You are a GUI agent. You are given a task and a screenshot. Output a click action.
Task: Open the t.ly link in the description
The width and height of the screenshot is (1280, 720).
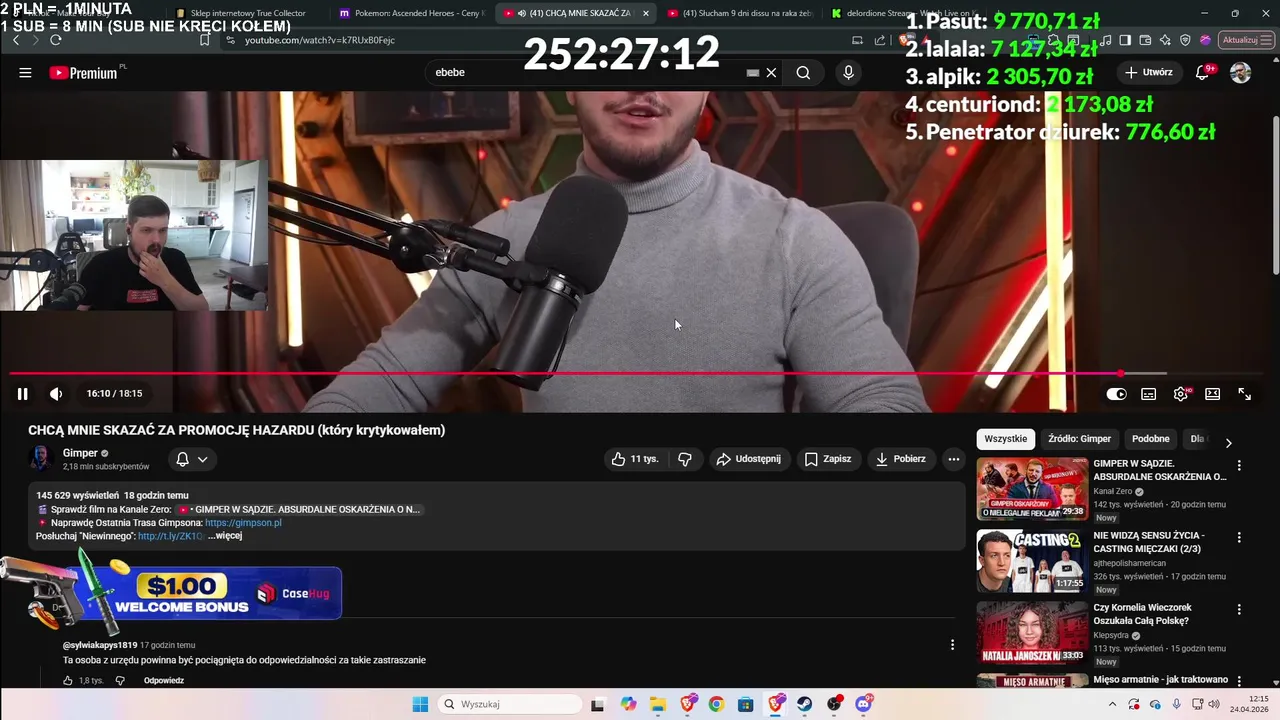pos(170,536)
